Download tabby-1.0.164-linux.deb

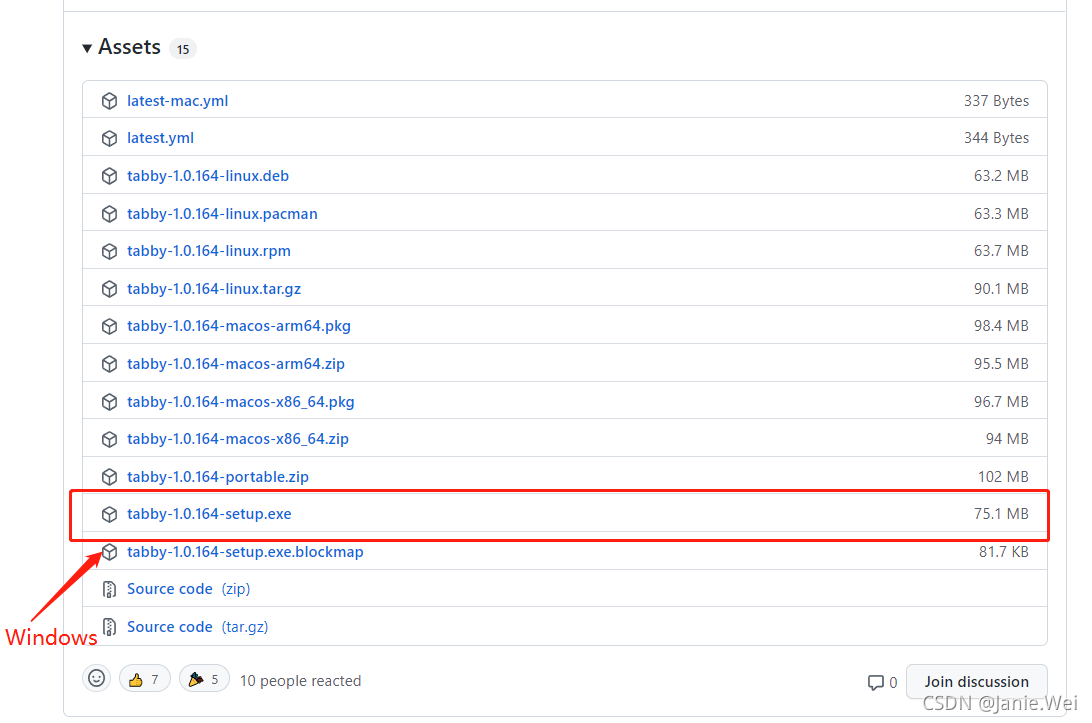click(208, 176)
